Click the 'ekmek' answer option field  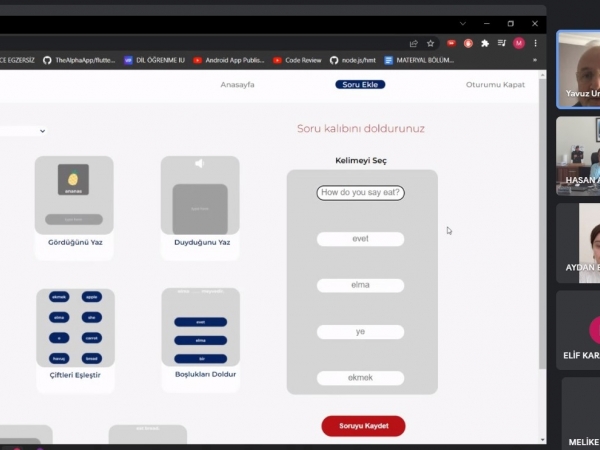pos(360,378)
